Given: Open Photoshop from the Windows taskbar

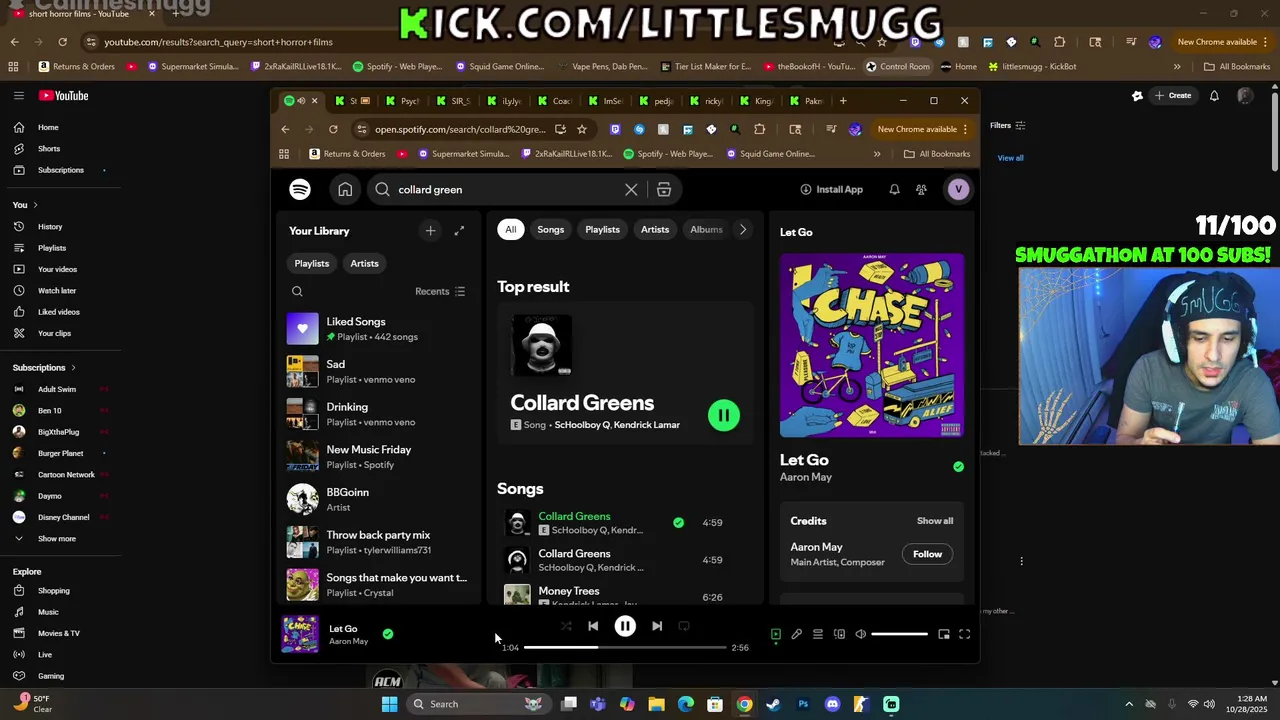Looking at the screenshot, I should 803,704.
